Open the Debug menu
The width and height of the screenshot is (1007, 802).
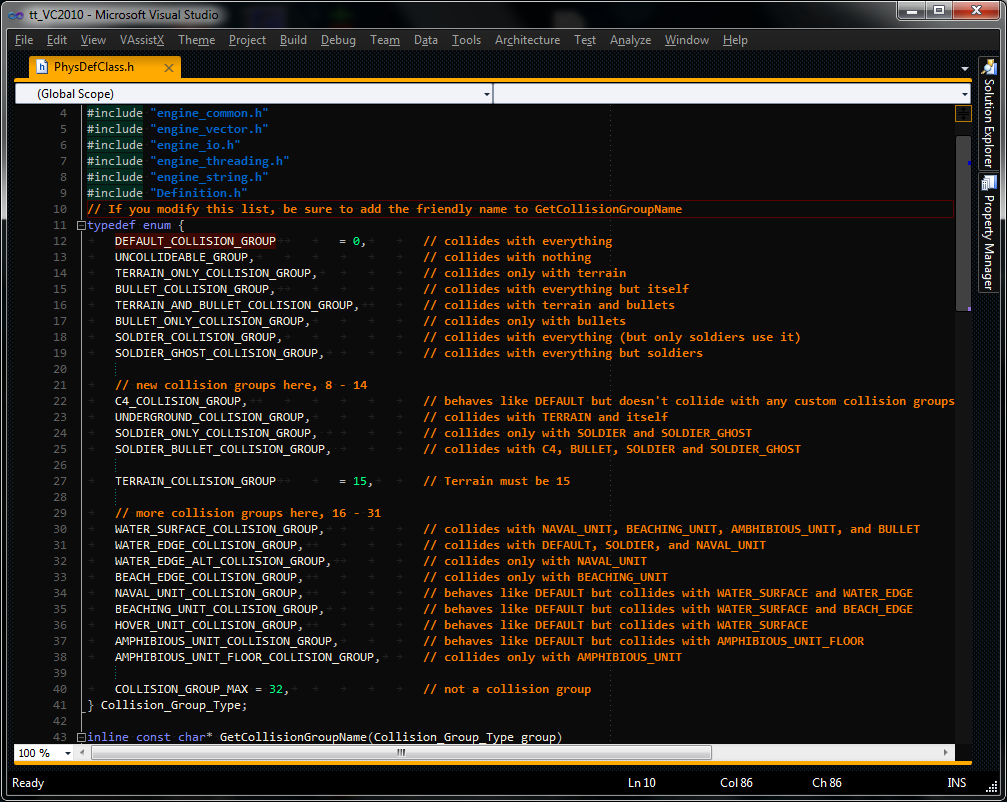click(x=338, y=40)
